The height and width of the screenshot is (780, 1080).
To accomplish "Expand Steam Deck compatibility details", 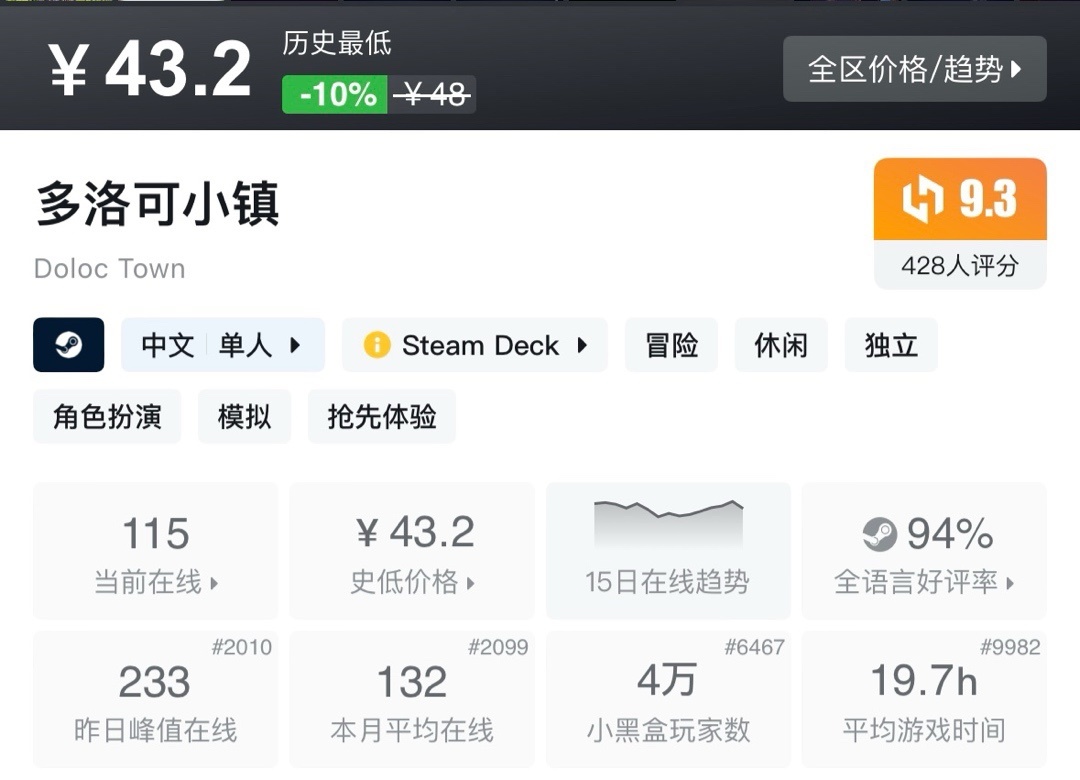I will click(x=475, y=346).
